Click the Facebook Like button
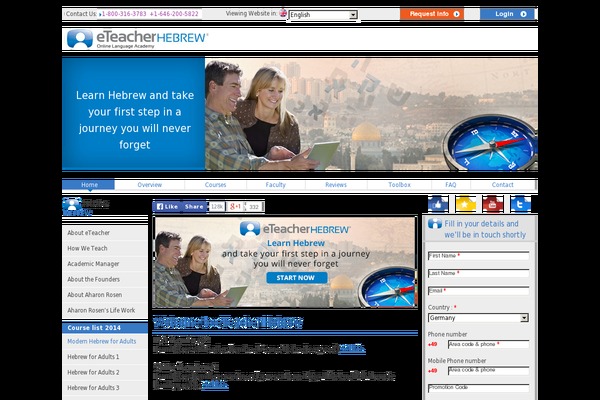Screen dimensions: 600x400 (x=168, y=207)
